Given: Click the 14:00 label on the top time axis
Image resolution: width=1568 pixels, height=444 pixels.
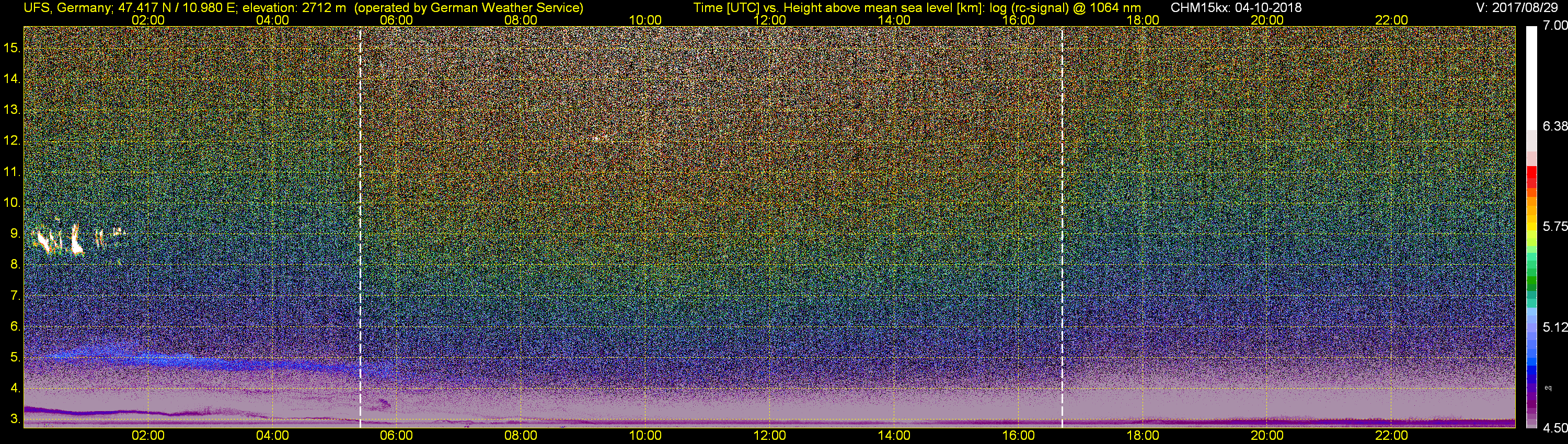Looking at the screenshot, I should (x=894, y=20).
